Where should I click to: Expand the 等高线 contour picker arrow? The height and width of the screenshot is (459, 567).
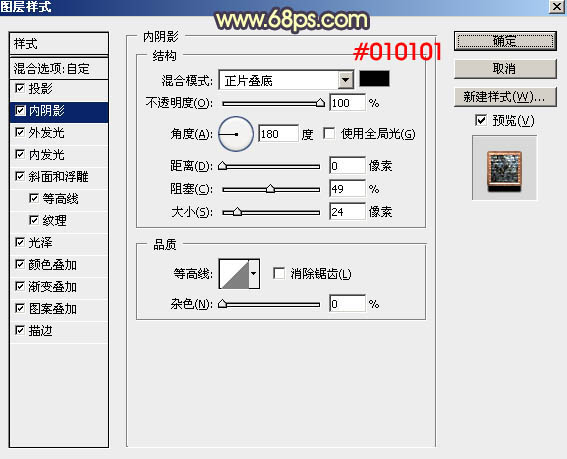pyautogui.click(x=254, y=274)
